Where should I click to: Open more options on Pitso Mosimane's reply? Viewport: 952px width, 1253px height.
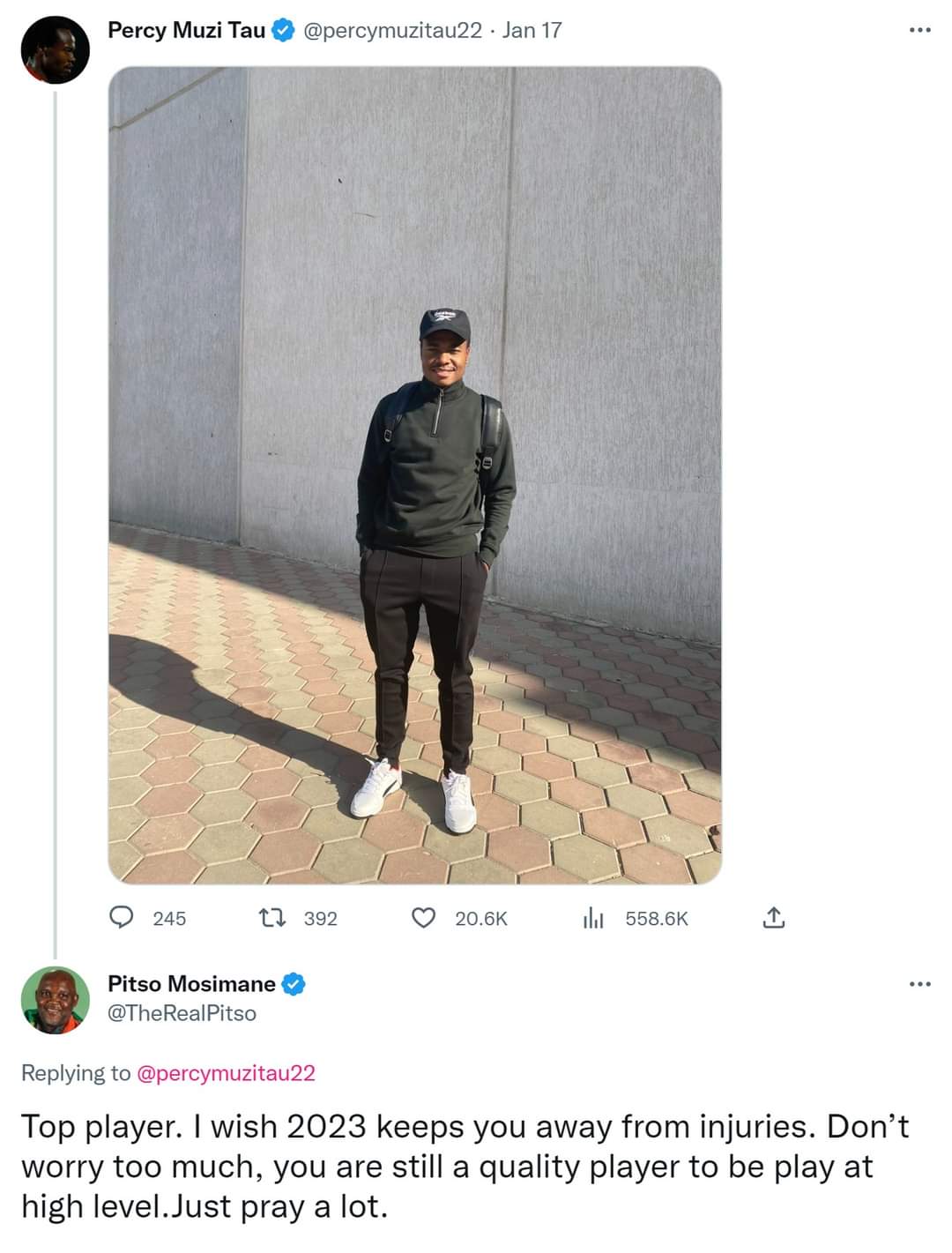919,984
